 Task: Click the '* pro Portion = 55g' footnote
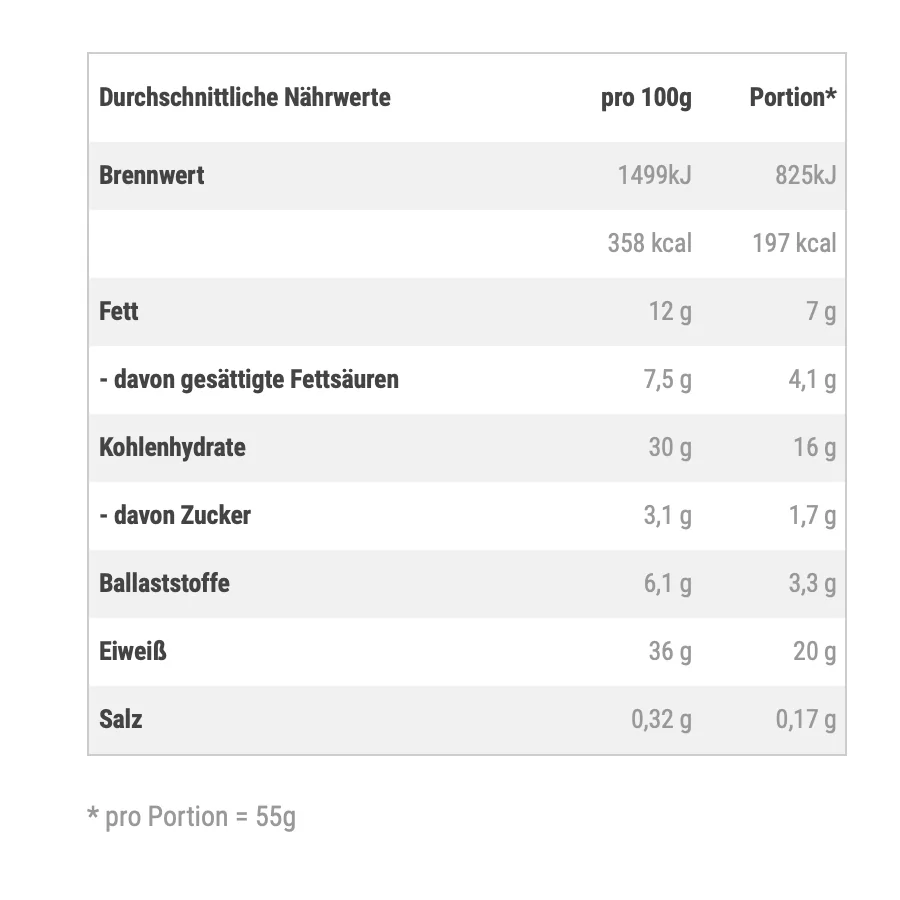click(x=192, y=817)
